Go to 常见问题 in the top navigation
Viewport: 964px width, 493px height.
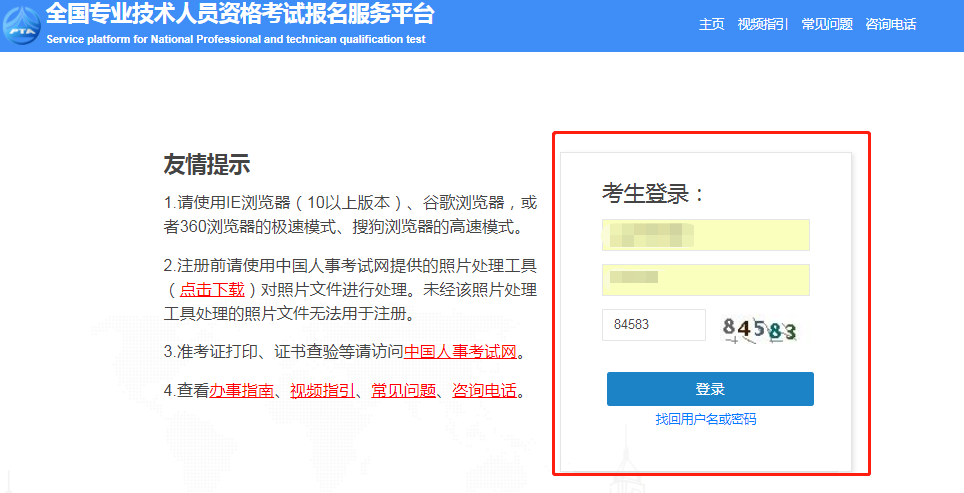pyautogui.click(x=827, y=24)
